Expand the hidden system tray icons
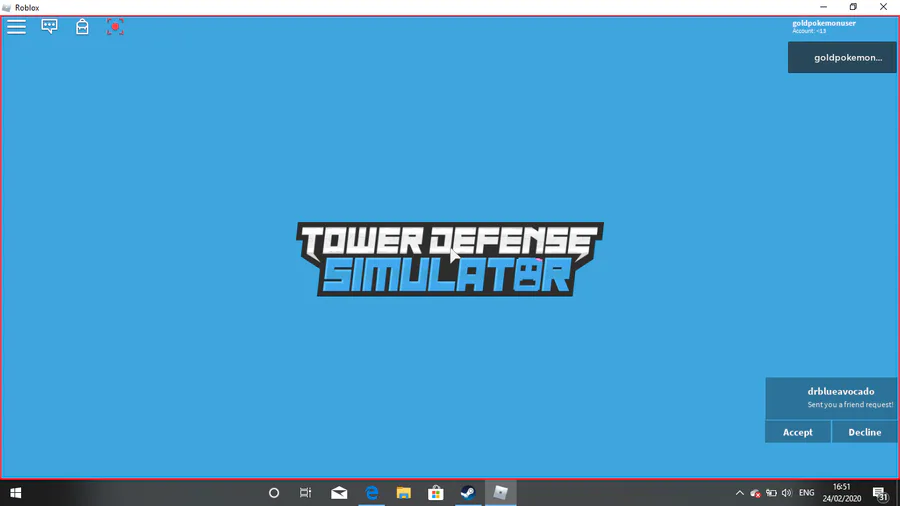Image resolution: width=900 pixels, height=506 pixels. click(739, 493)
